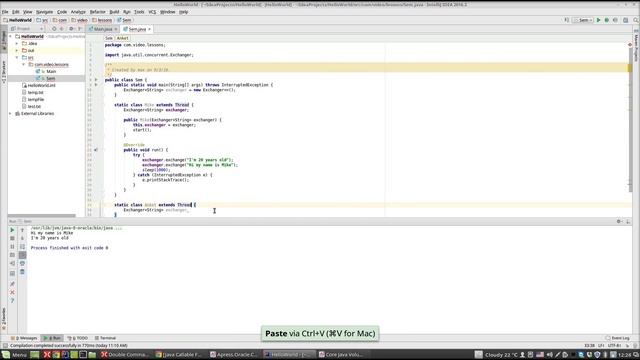Toggle tool window buttons icon in status bar
640x360 pixels.
pyautogui.click(x=4, y=346)
